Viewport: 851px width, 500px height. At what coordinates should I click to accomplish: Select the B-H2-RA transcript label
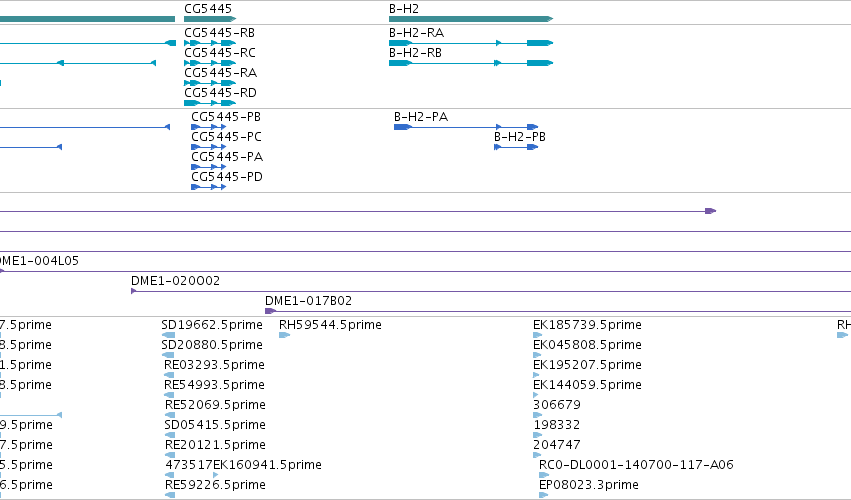(x=416, y=33)
